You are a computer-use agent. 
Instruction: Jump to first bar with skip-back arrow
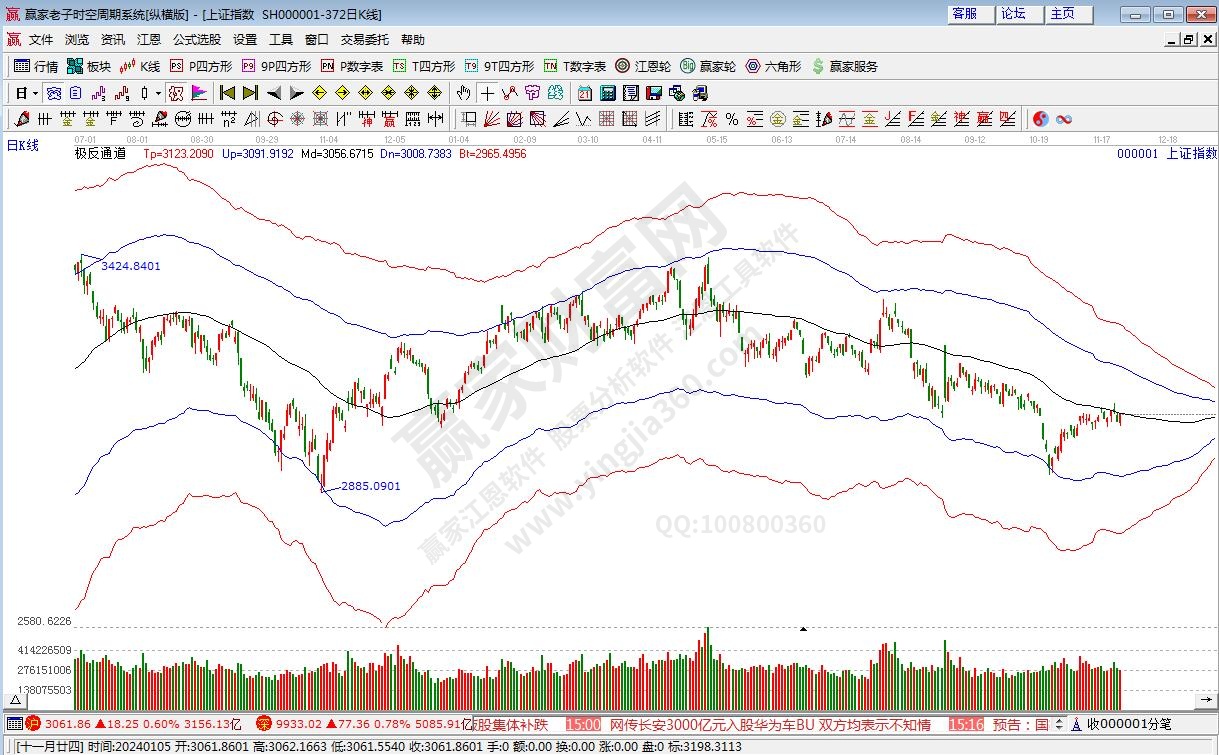pyautogui.click(x=227, y=93)
